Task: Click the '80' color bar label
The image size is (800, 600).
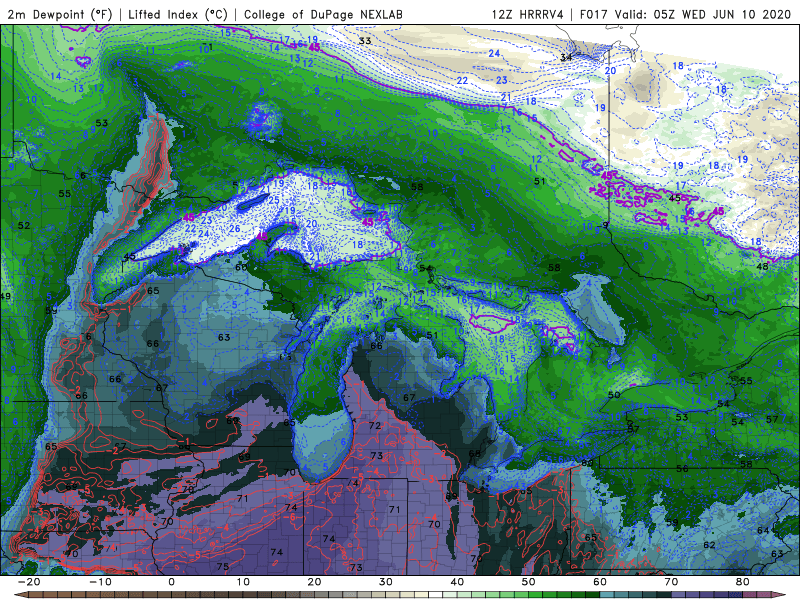Action: (743, 582)
